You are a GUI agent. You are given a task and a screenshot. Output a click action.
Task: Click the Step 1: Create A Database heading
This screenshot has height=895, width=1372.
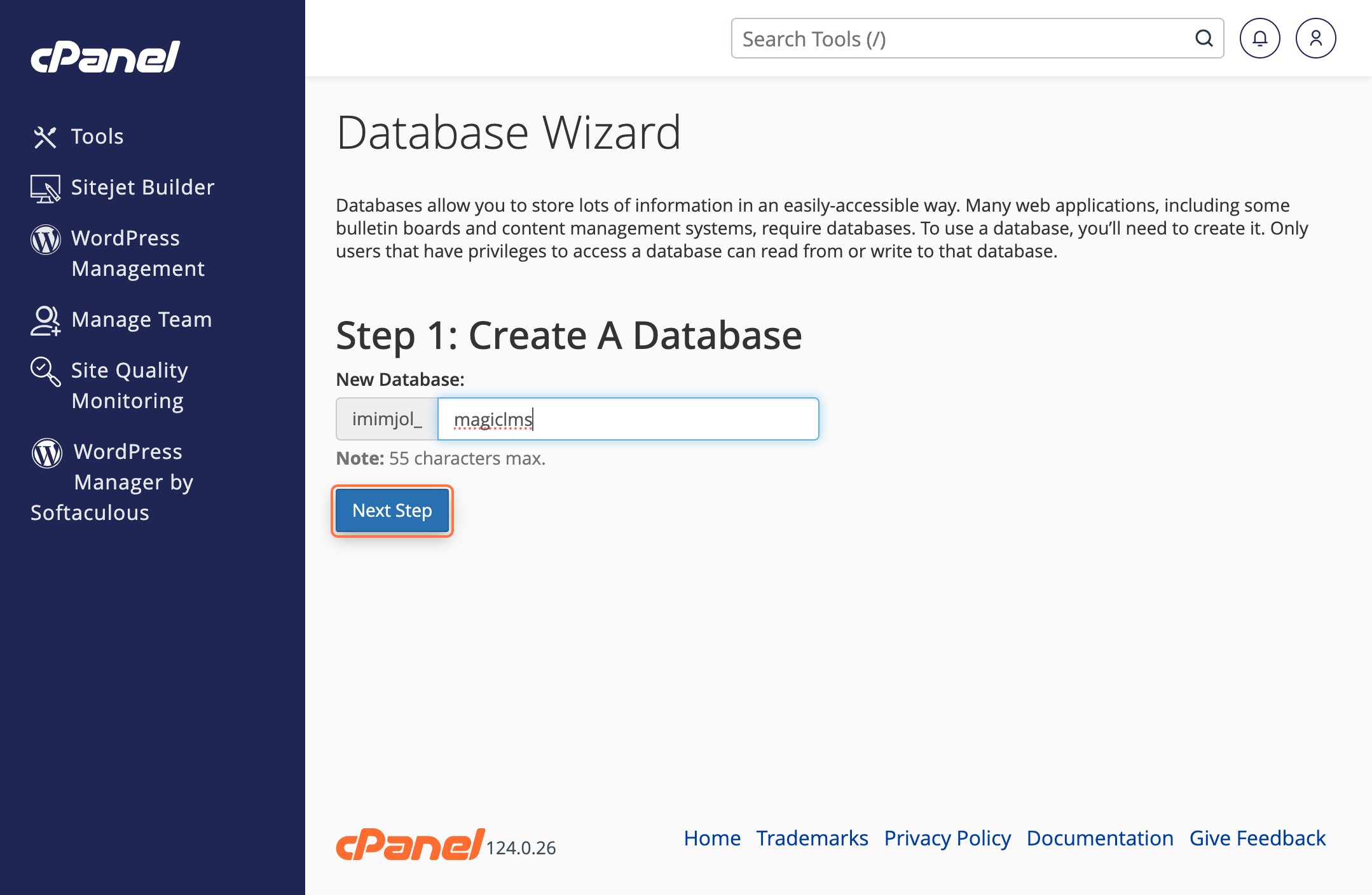point(569,335)
